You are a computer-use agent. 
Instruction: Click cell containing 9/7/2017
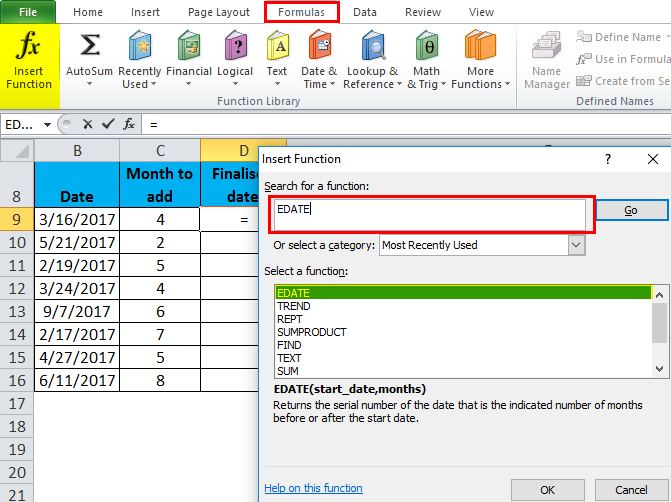(x=77, y=311)
